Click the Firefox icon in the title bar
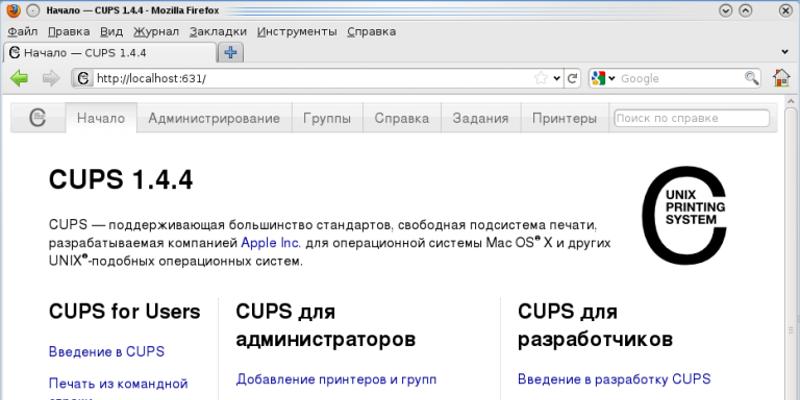The image size is (800, 400). click(x=13, y=10)
